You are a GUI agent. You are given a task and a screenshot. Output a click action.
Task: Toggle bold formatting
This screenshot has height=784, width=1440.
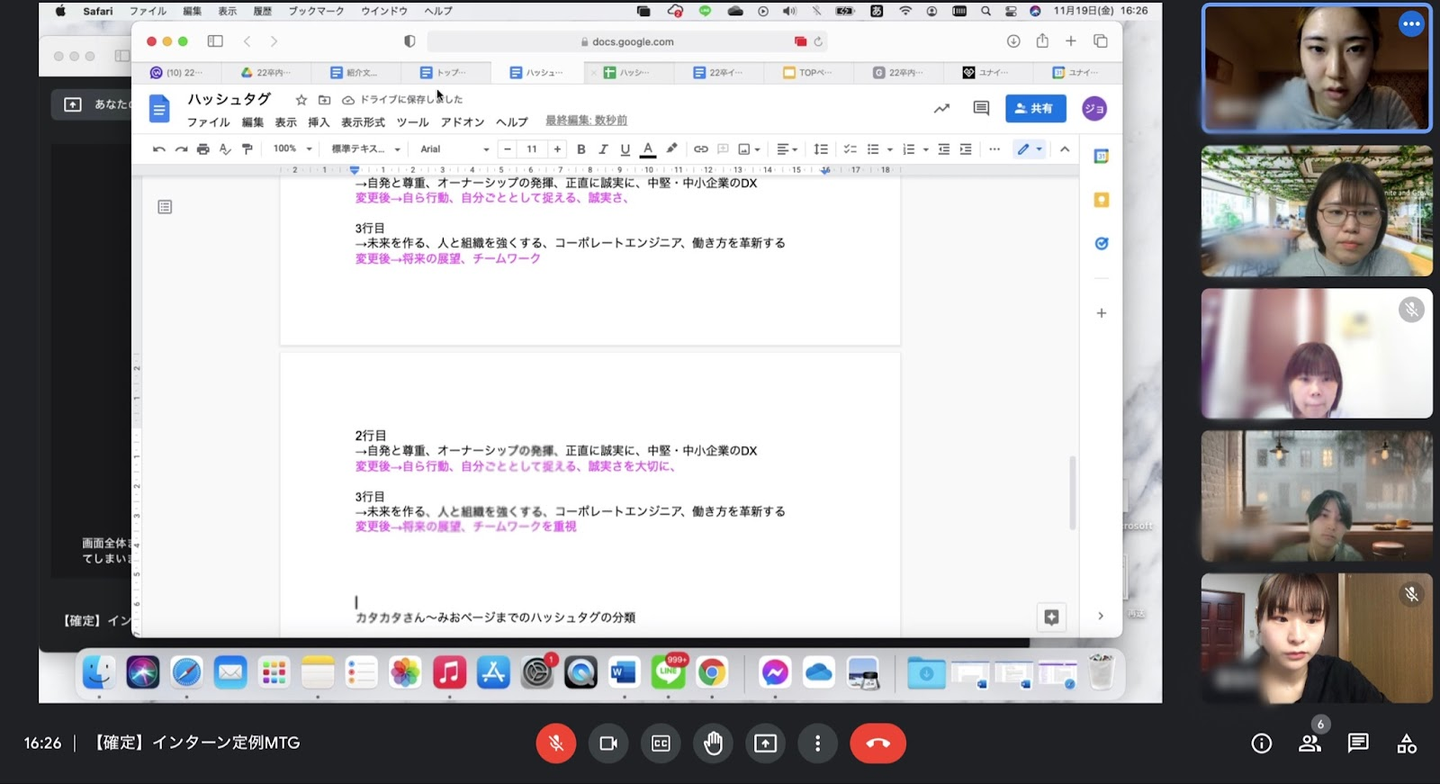point(581,149)
